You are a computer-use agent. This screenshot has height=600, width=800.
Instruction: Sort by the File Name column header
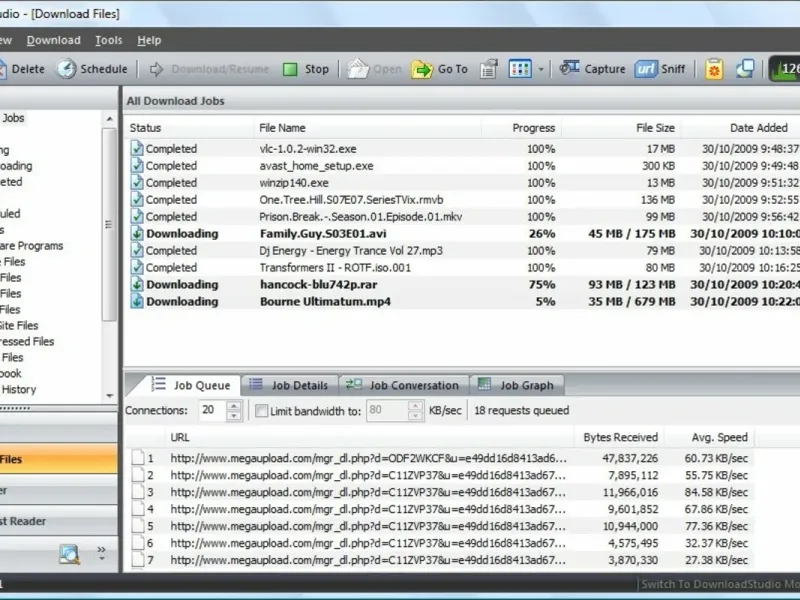pos(368,128)
